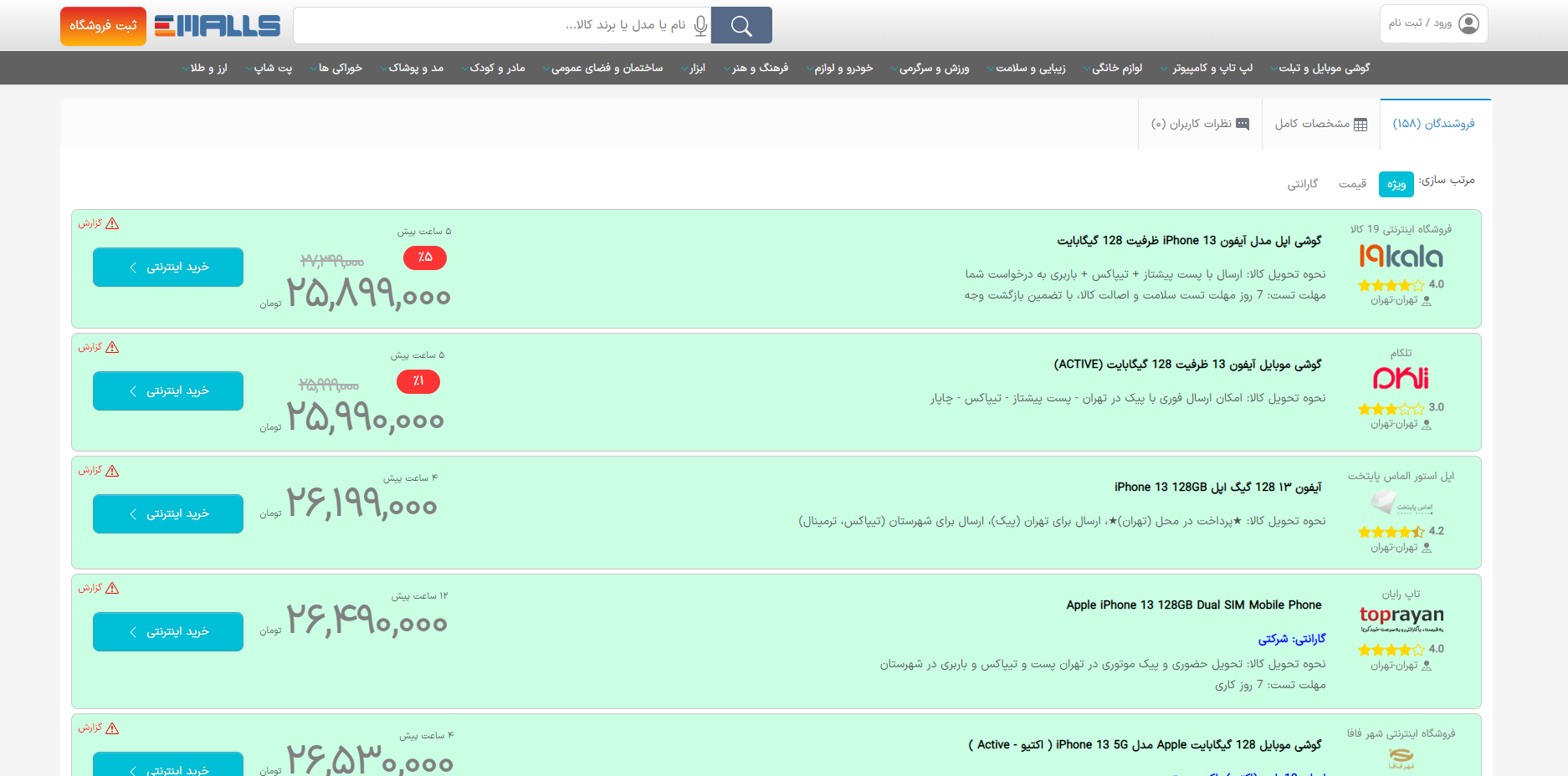Click خرید اینترنتی for Toprayan listing
Screen dimensions: 1568x776
(x=168, y=631)
